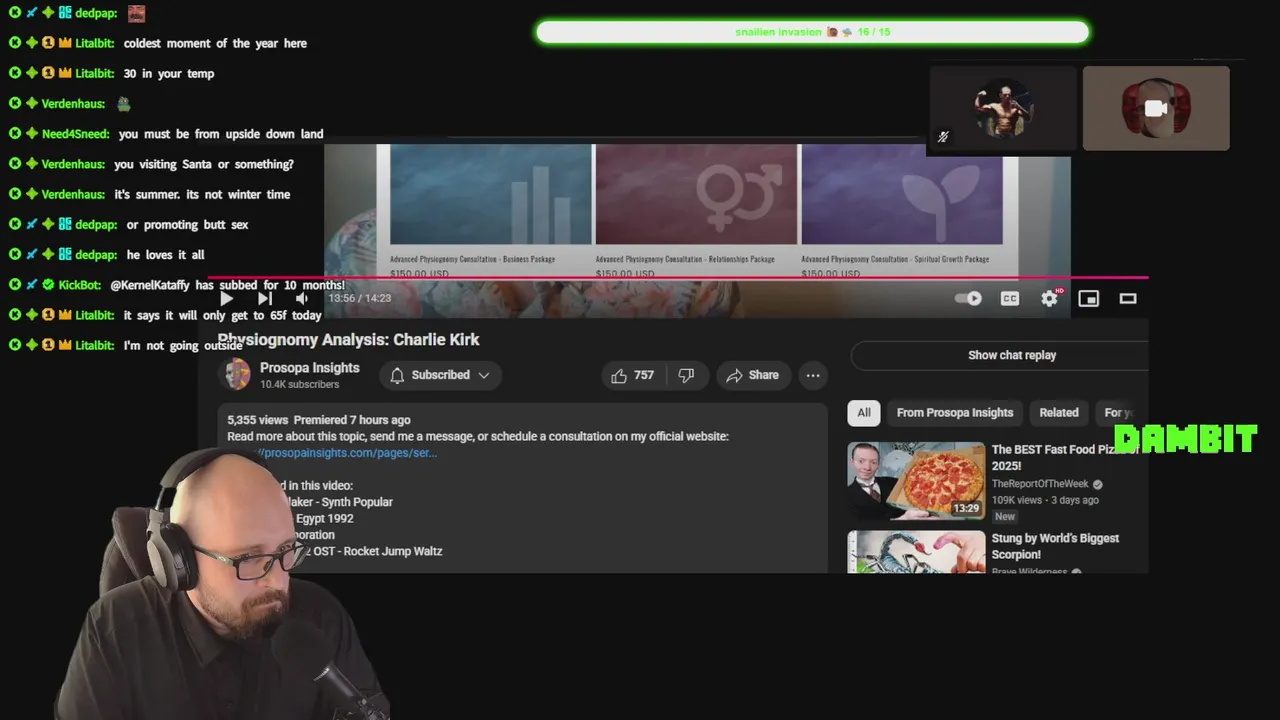Click the muted-mic participant tile
Viewport: 1280px width, 720px height.
1003,109
